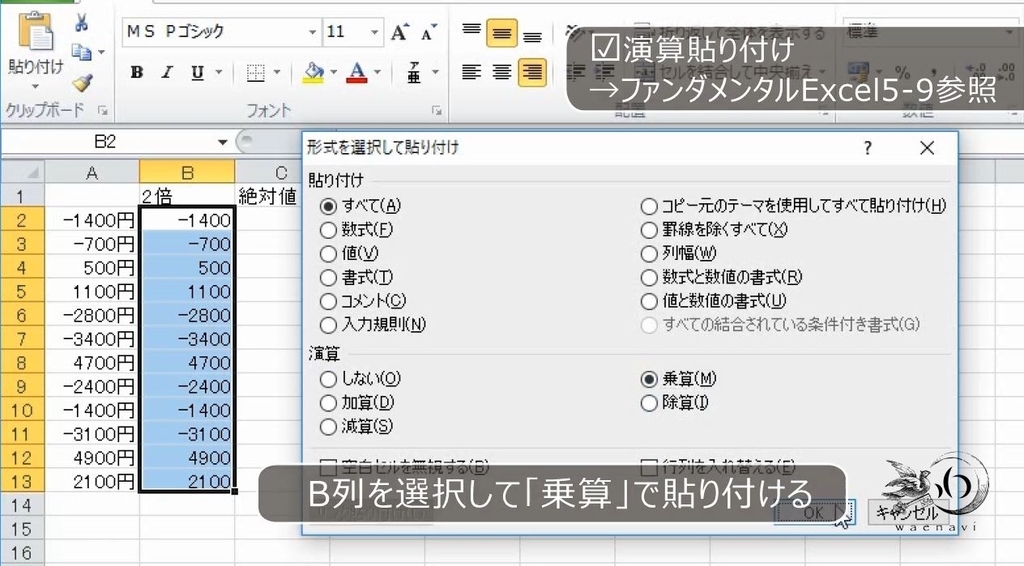Expand the Copy dropdown arrow
This screenshot has width=1024, height=566.
click(101, 52)
